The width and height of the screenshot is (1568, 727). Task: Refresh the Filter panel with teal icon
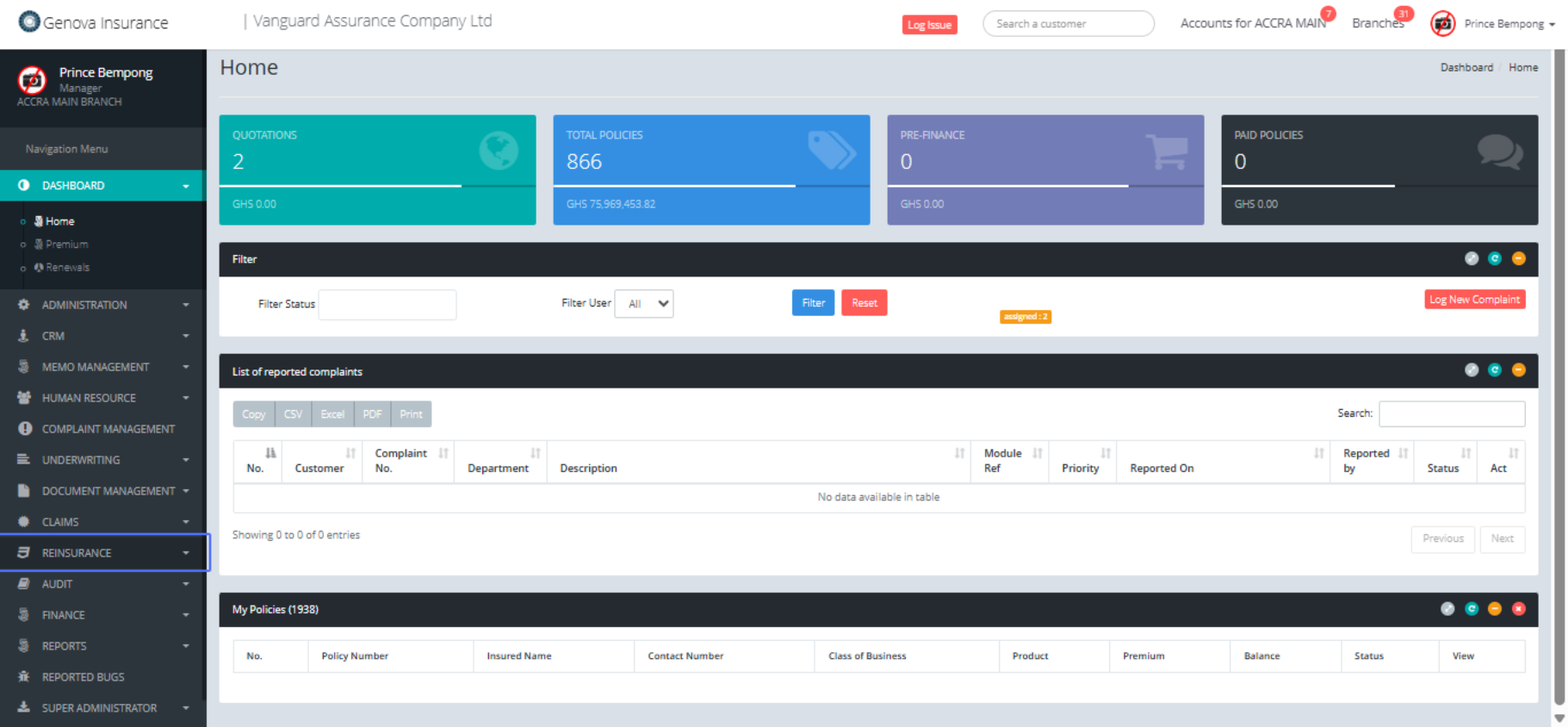(x=1495, y=258)
